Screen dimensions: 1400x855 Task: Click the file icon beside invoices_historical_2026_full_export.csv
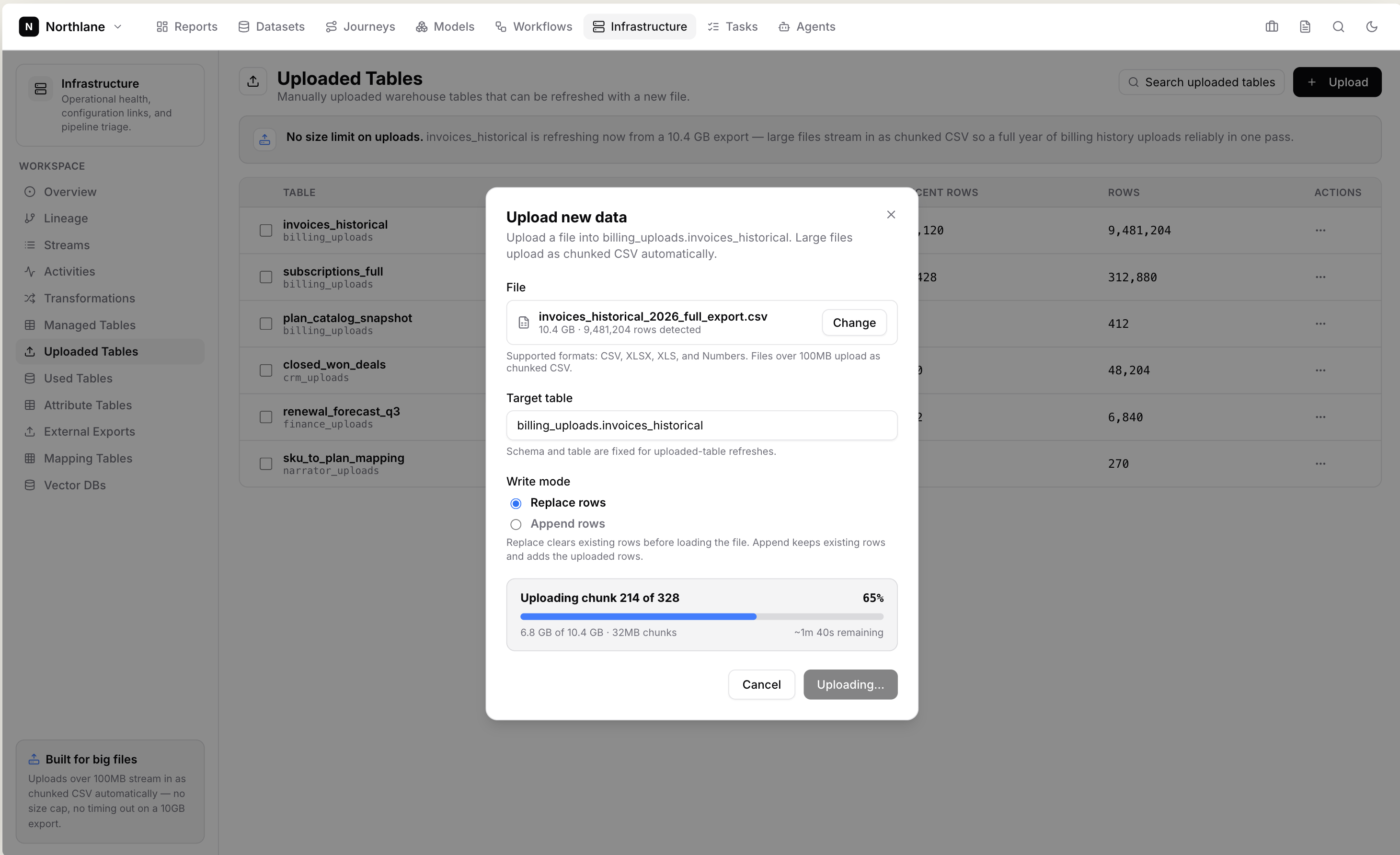pos(524,323)
